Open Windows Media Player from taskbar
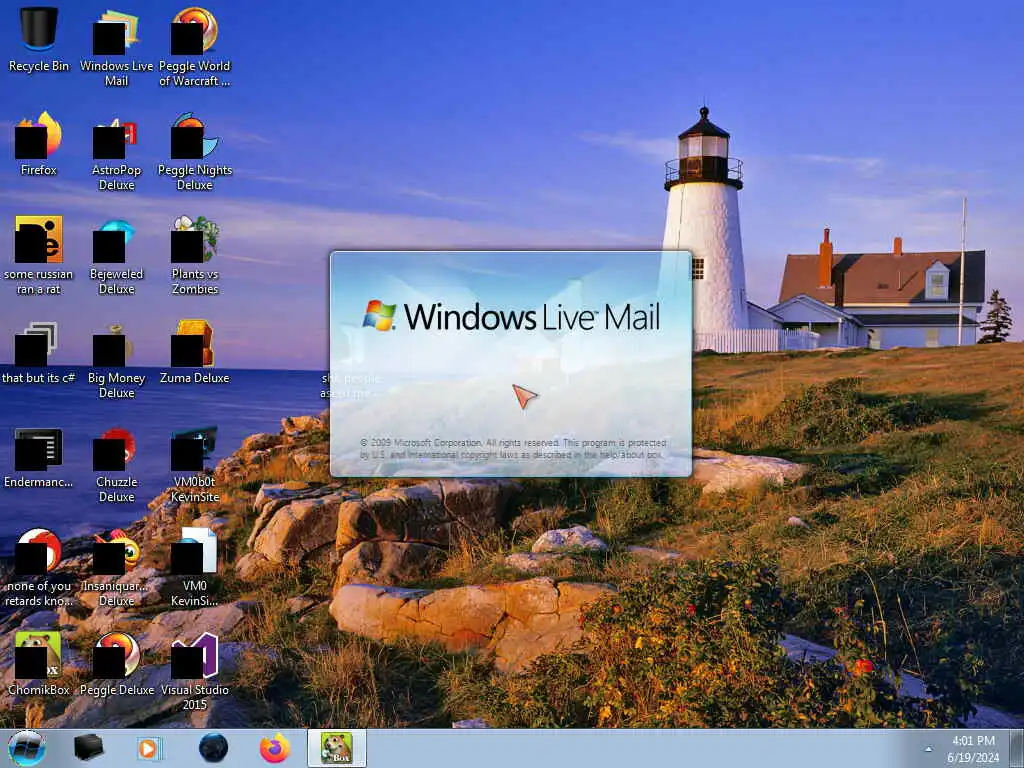Screen dimensions: 1024x768 (150, 748)
